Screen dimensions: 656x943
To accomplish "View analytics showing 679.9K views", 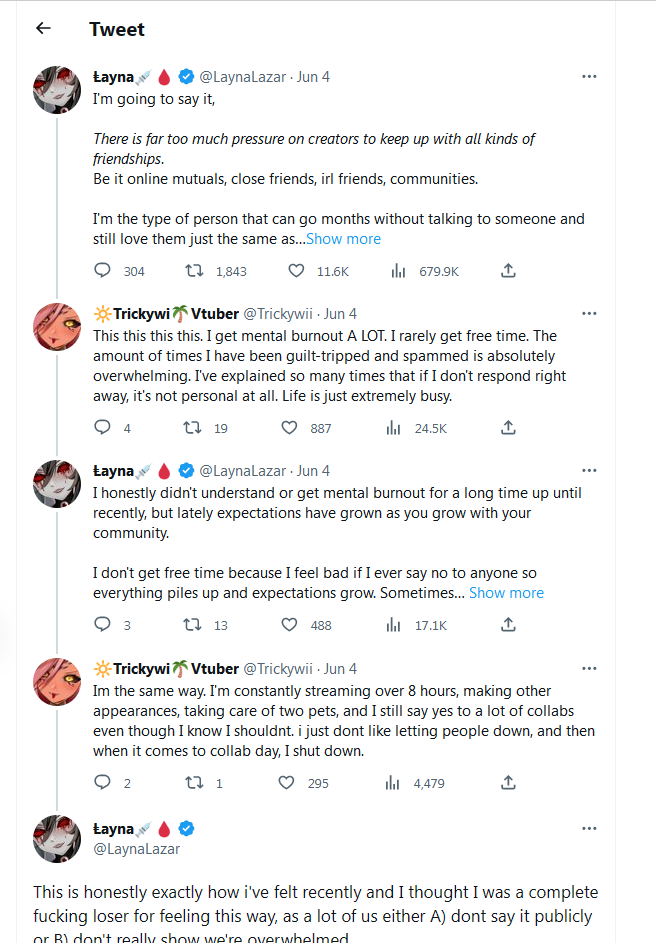I will pyautogui.click(x=398, y=271).
